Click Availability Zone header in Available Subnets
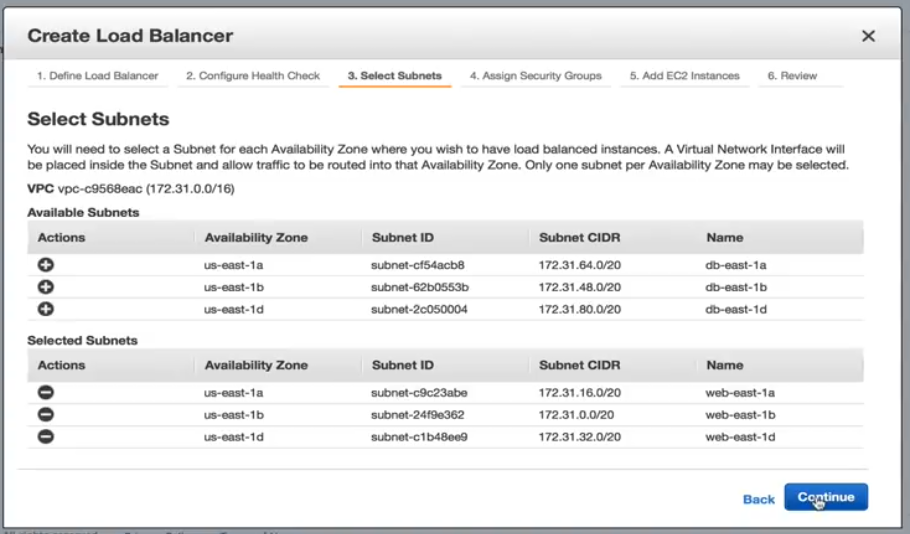 coord(256,238)
